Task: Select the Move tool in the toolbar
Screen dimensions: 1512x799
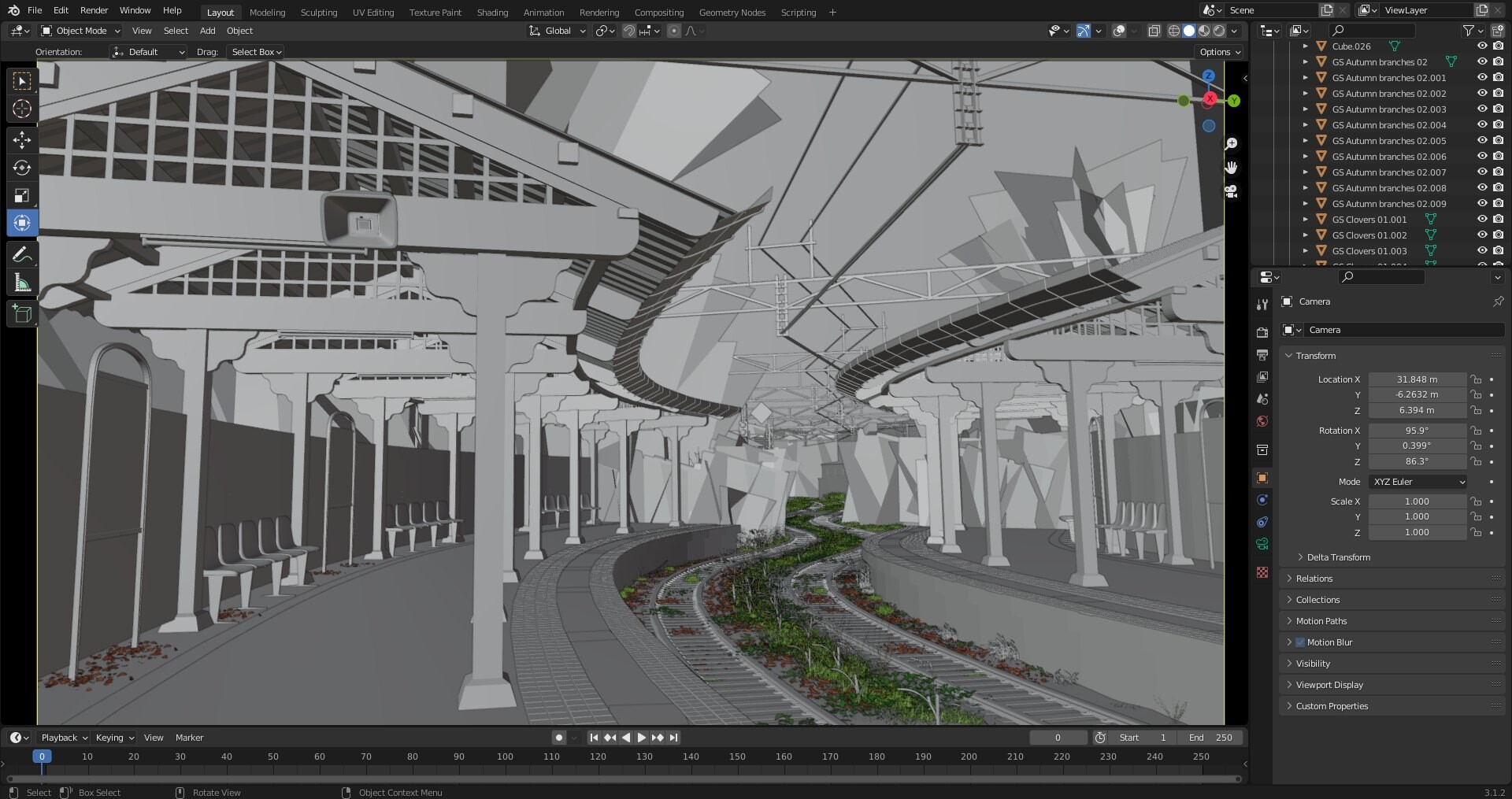Action: pos(22,140)
